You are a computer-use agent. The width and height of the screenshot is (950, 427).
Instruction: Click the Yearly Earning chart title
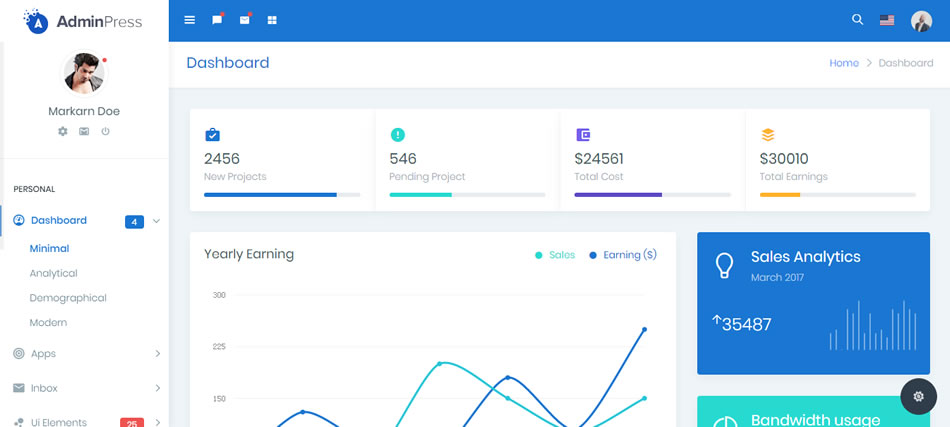[249, 254]
